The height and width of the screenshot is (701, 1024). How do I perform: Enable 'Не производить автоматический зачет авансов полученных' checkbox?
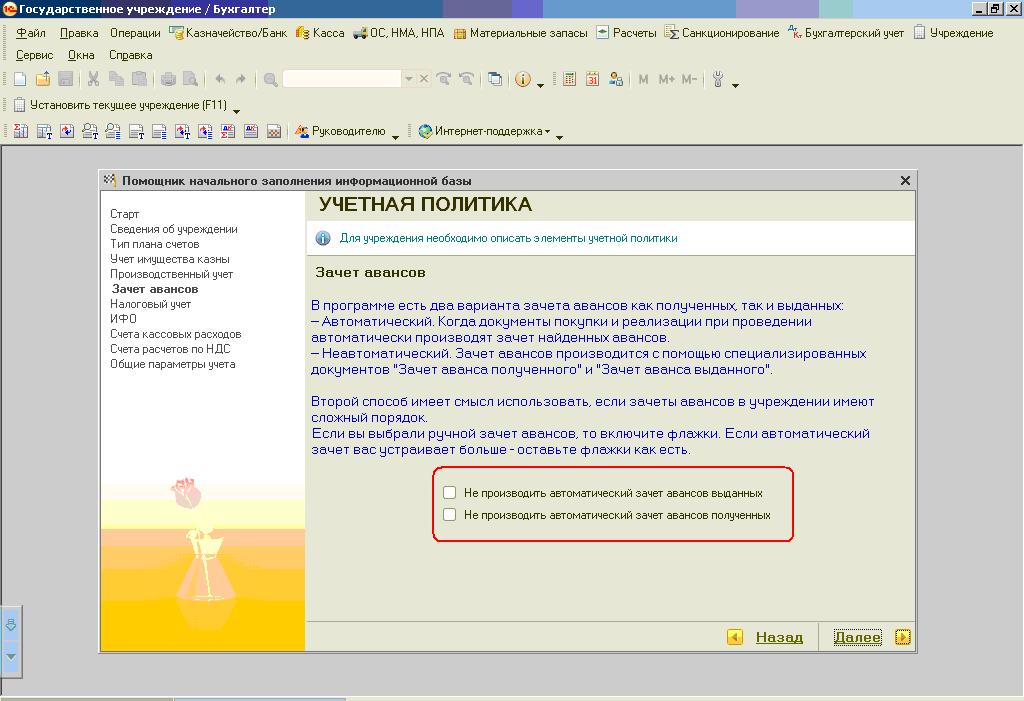450,515
